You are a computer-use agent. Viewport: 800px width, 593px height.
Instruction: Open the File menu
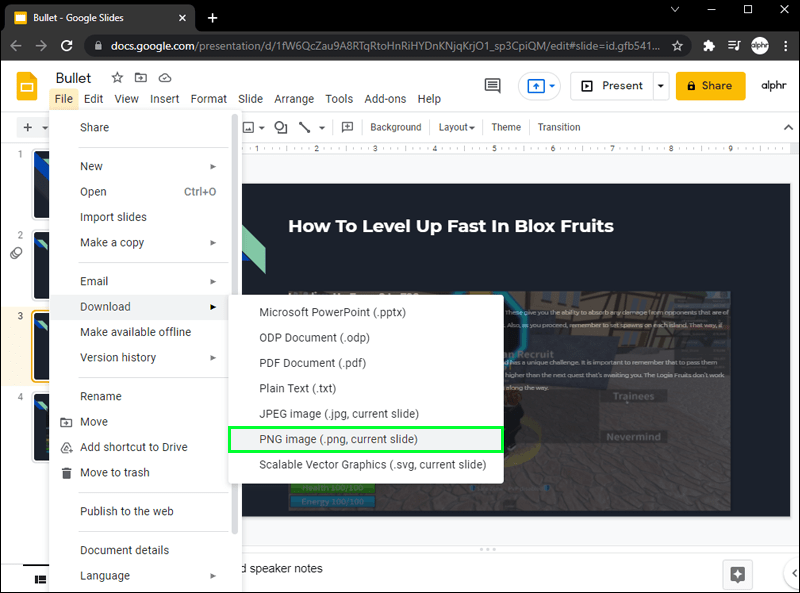(64, 99)
